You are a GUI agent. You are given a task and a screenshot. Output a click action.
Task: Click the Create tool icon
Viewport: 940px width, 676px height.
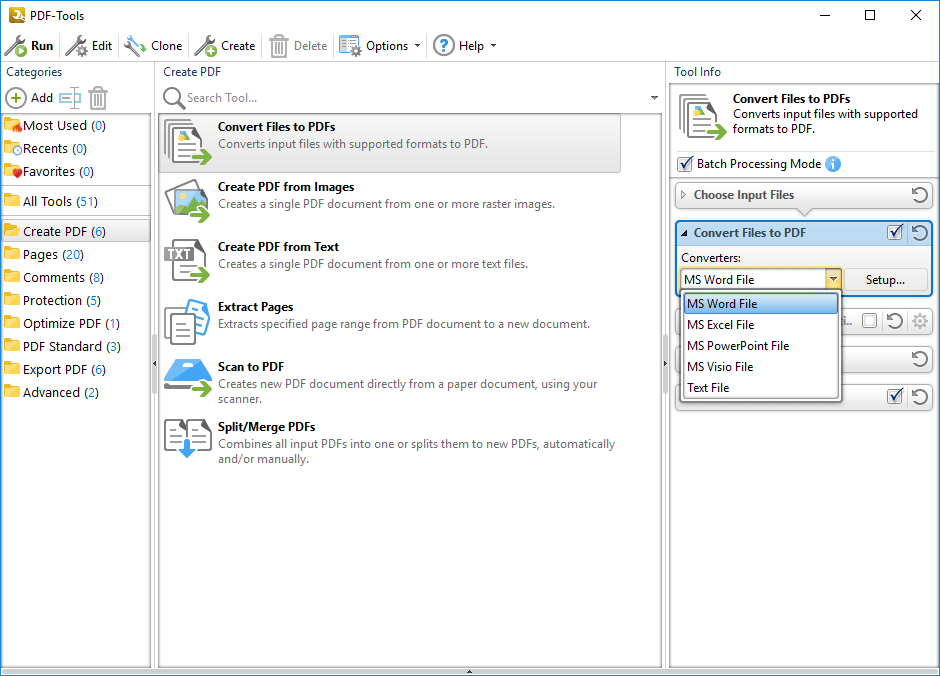205,46
